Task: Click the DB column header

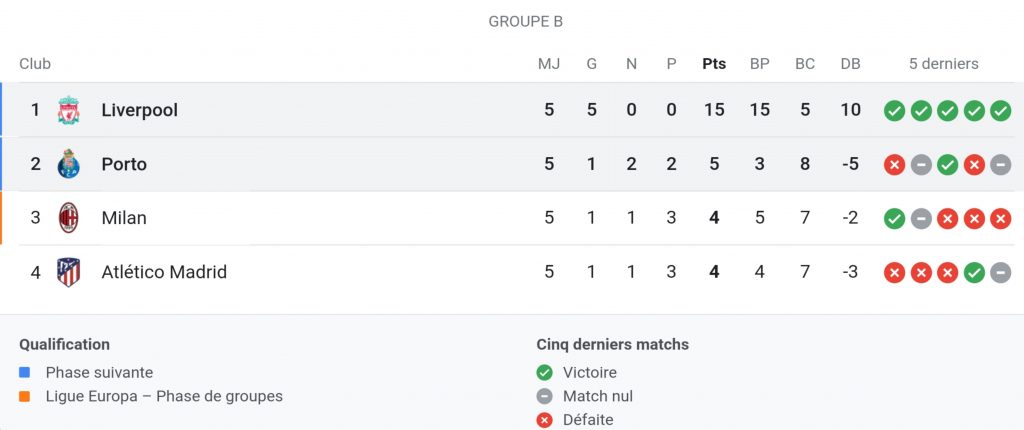Action: point(850,64)
